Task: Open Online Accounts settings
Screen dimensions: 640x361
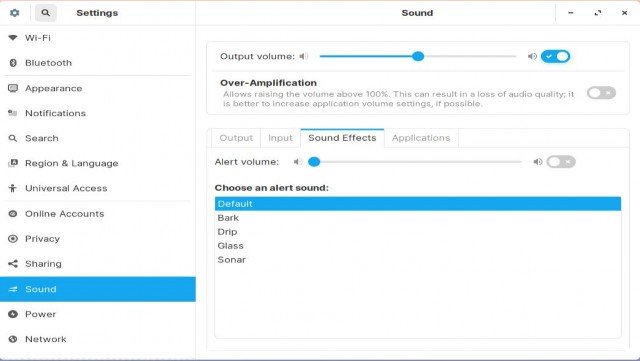Action: tap(98, 214)
